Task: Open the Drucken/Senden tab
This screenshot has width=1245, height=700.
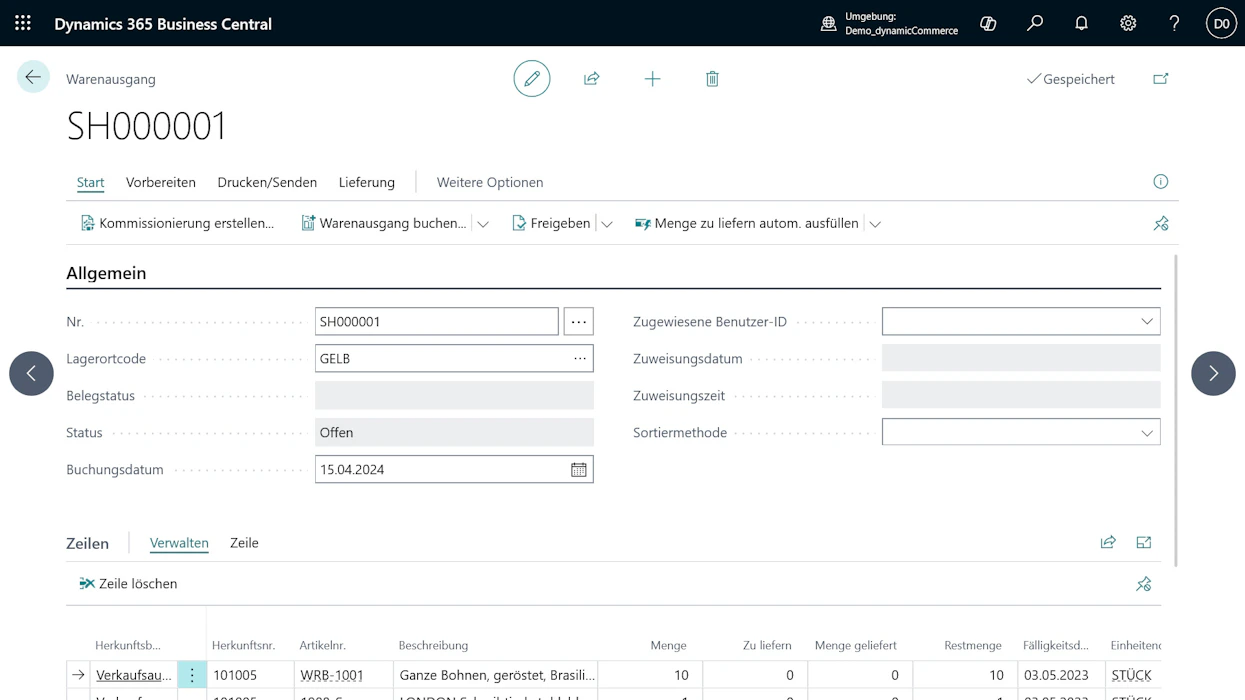Action: point(267,182)
